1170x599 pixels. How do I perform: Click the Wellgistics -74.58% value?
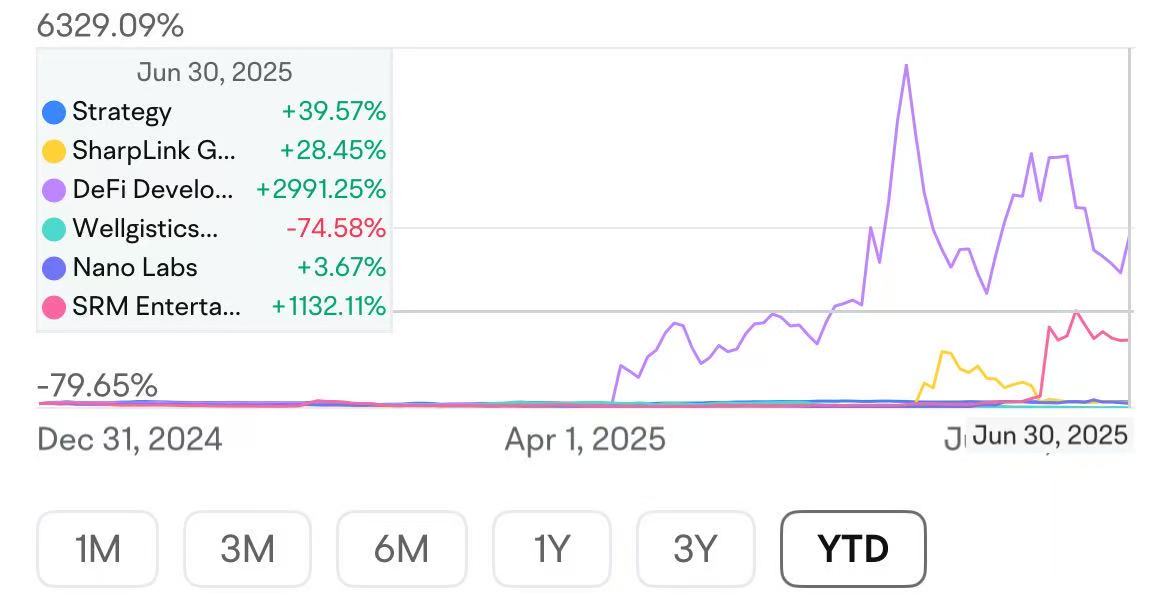click(336, 229)
